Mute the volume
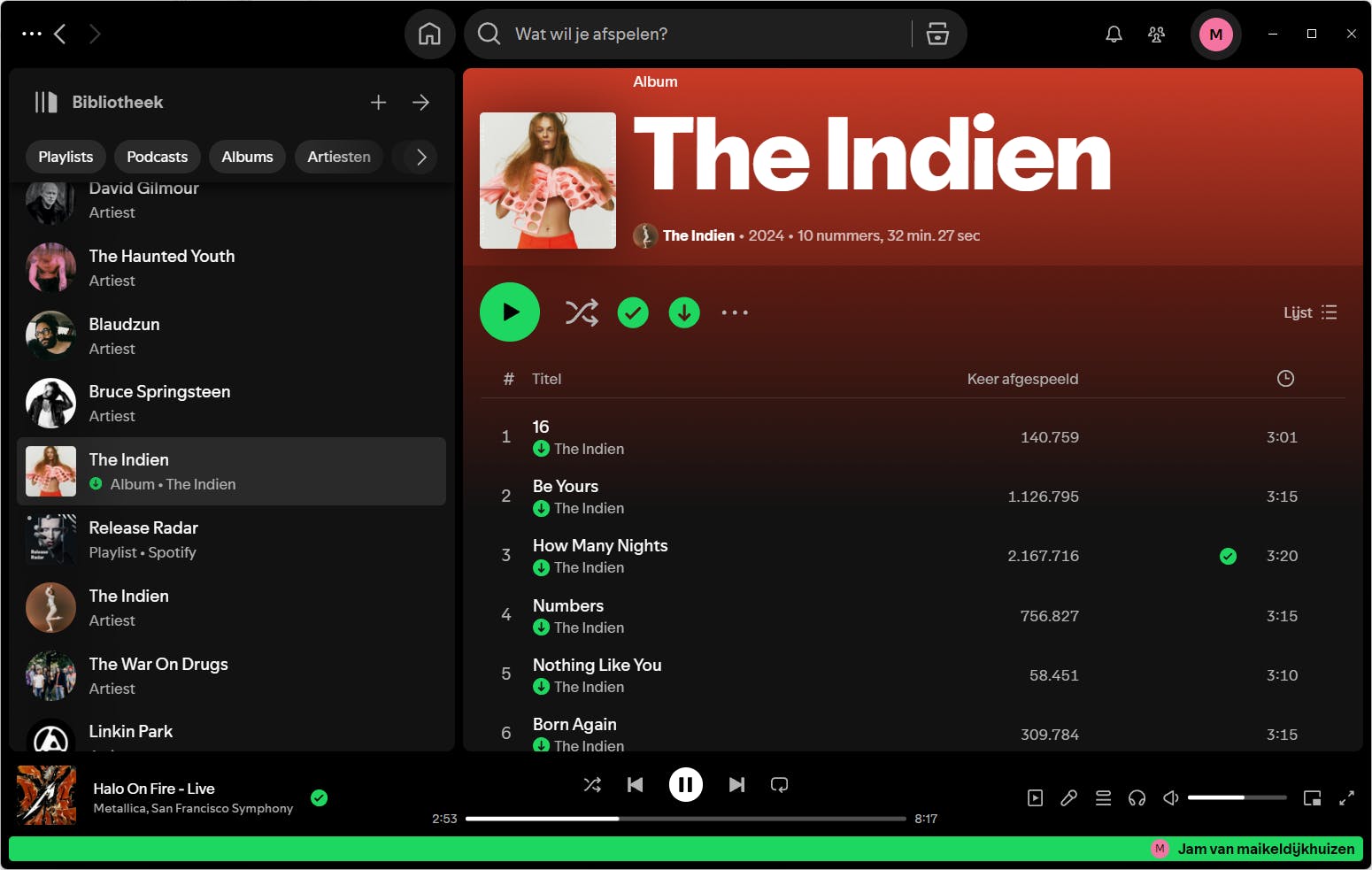 1170,797
